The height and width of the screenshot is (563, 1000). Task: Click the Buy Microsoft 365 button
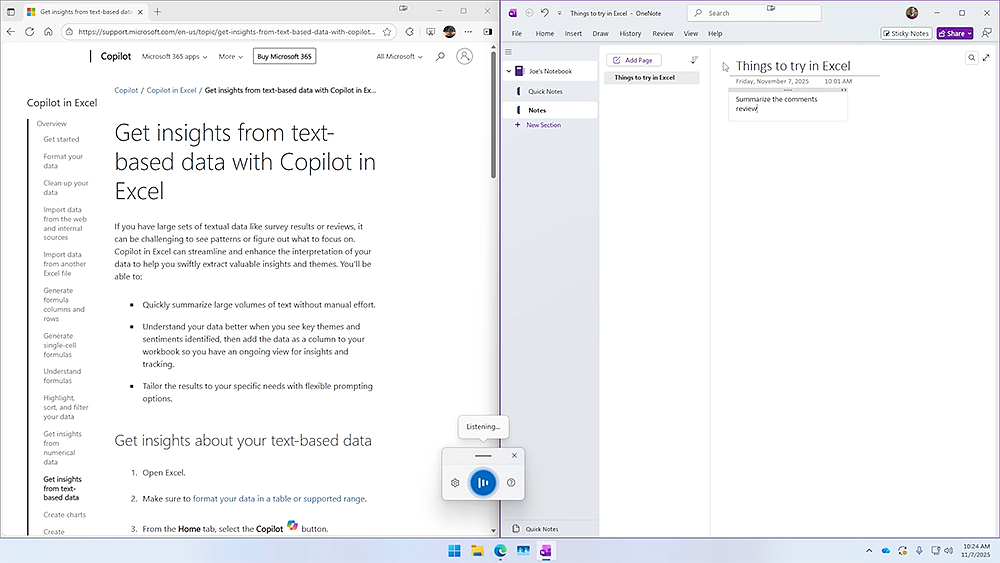[284, 57]
